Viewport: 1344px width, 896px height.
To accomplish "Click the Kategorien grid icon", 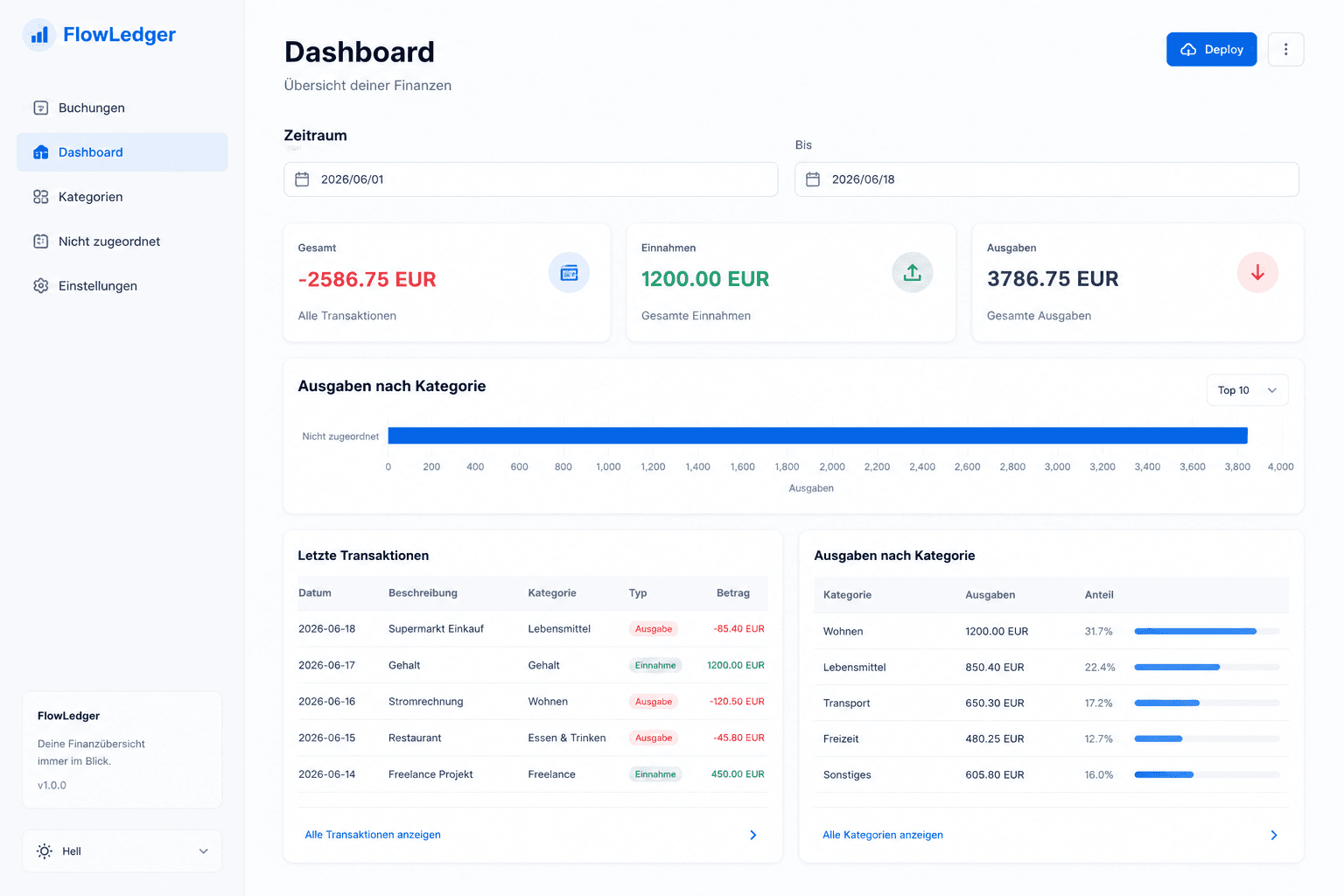I will tap(40, 197).
